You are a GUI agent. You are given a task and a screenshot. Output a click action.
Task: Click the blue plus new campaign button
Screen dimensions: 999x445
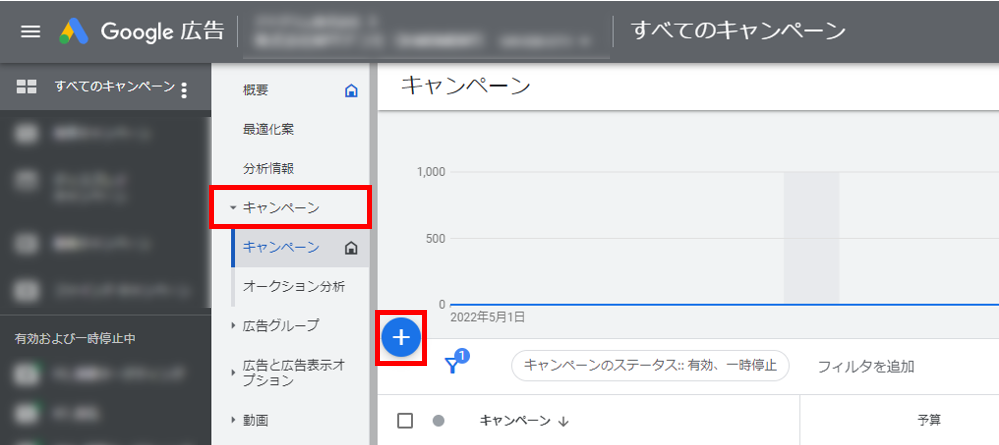[x=401, y=338]
